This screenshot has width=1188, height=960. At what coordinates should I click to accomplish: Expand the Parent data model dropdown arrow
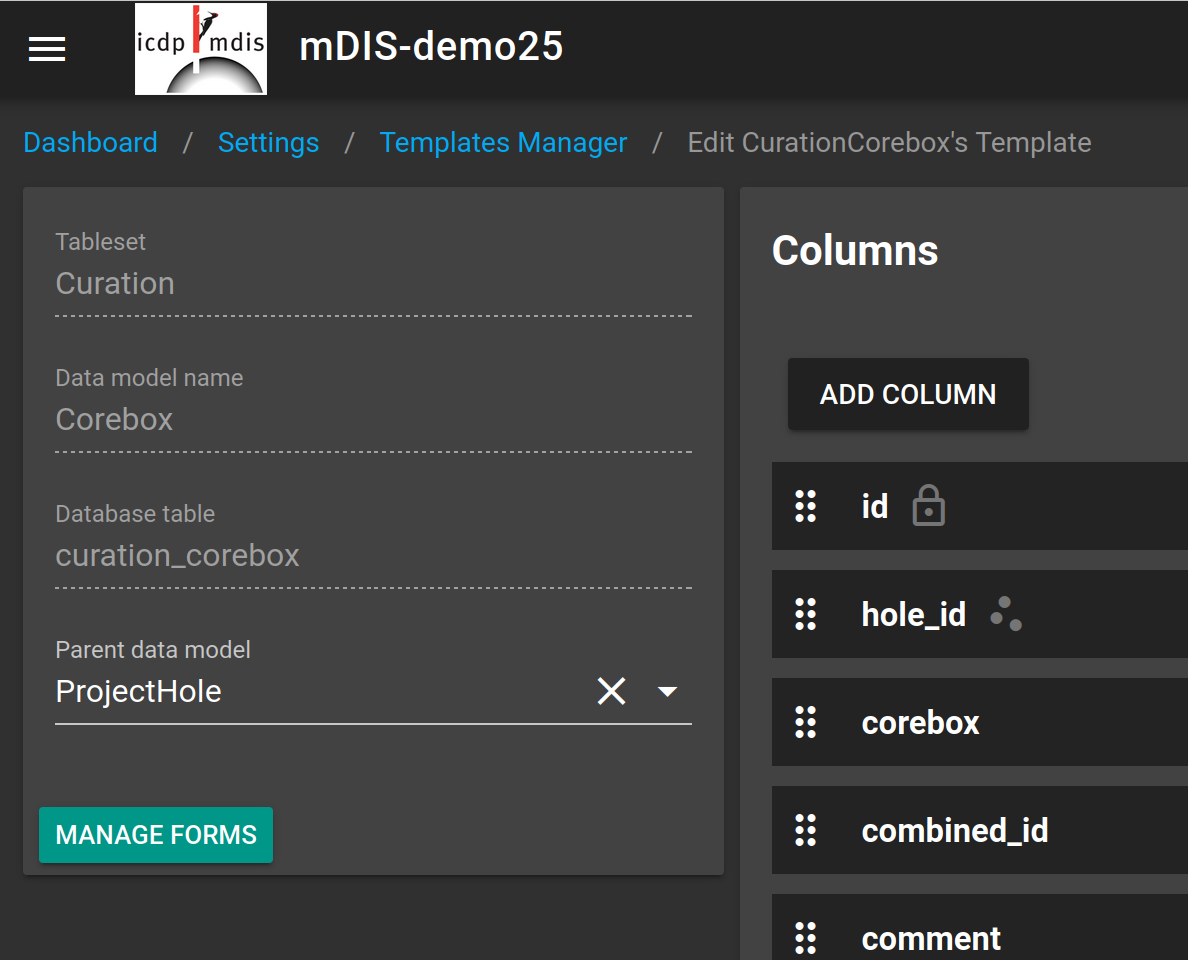point(667,691)
